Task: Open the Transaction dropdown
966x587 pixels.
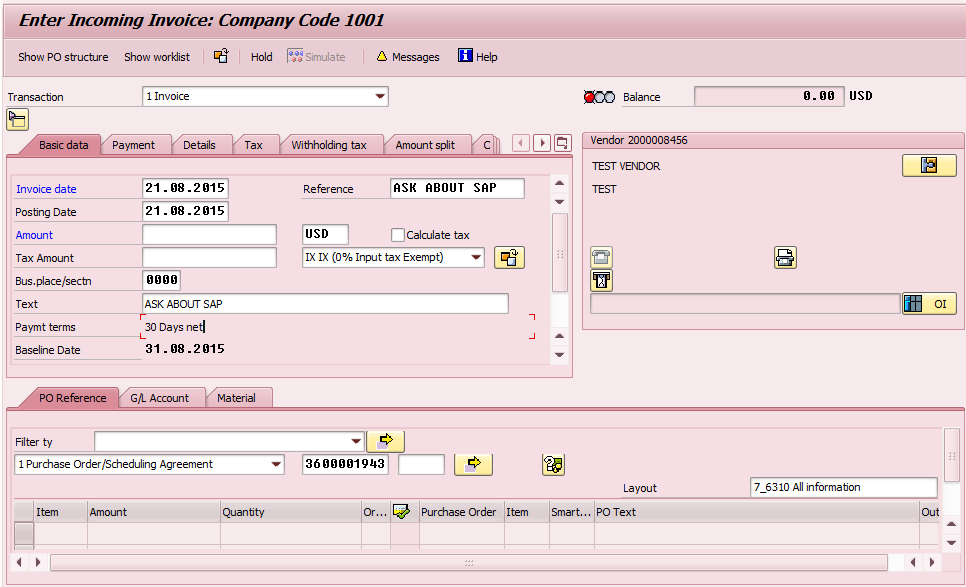Action: 381,96
